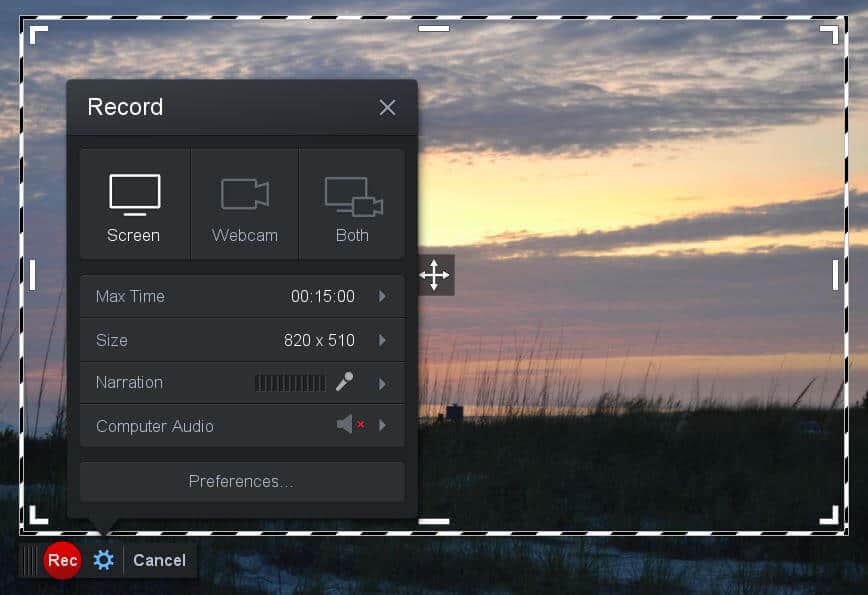Open settings gear in recorder toolbar
The height and width of the screenshot is (595, 868).
tap(104, 560)
